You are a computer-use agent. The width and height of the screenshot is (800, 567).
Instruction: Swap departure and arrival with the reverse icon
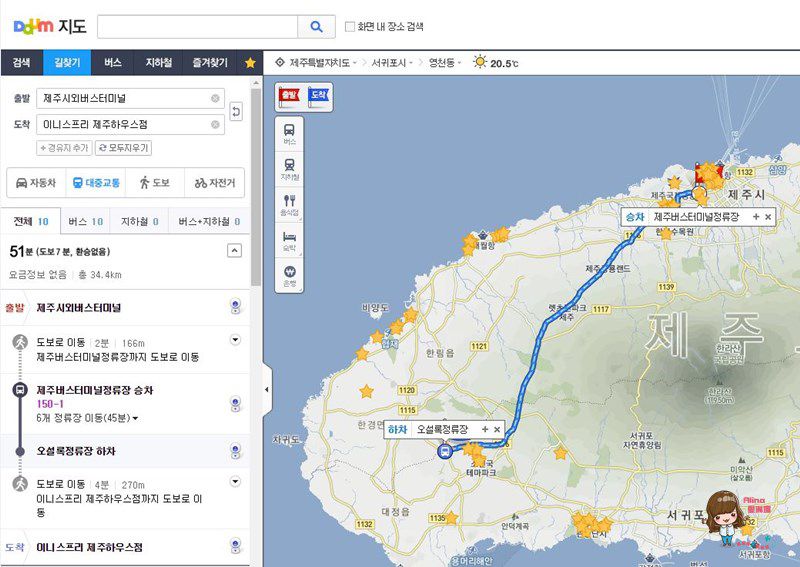[x=236, y=111]
